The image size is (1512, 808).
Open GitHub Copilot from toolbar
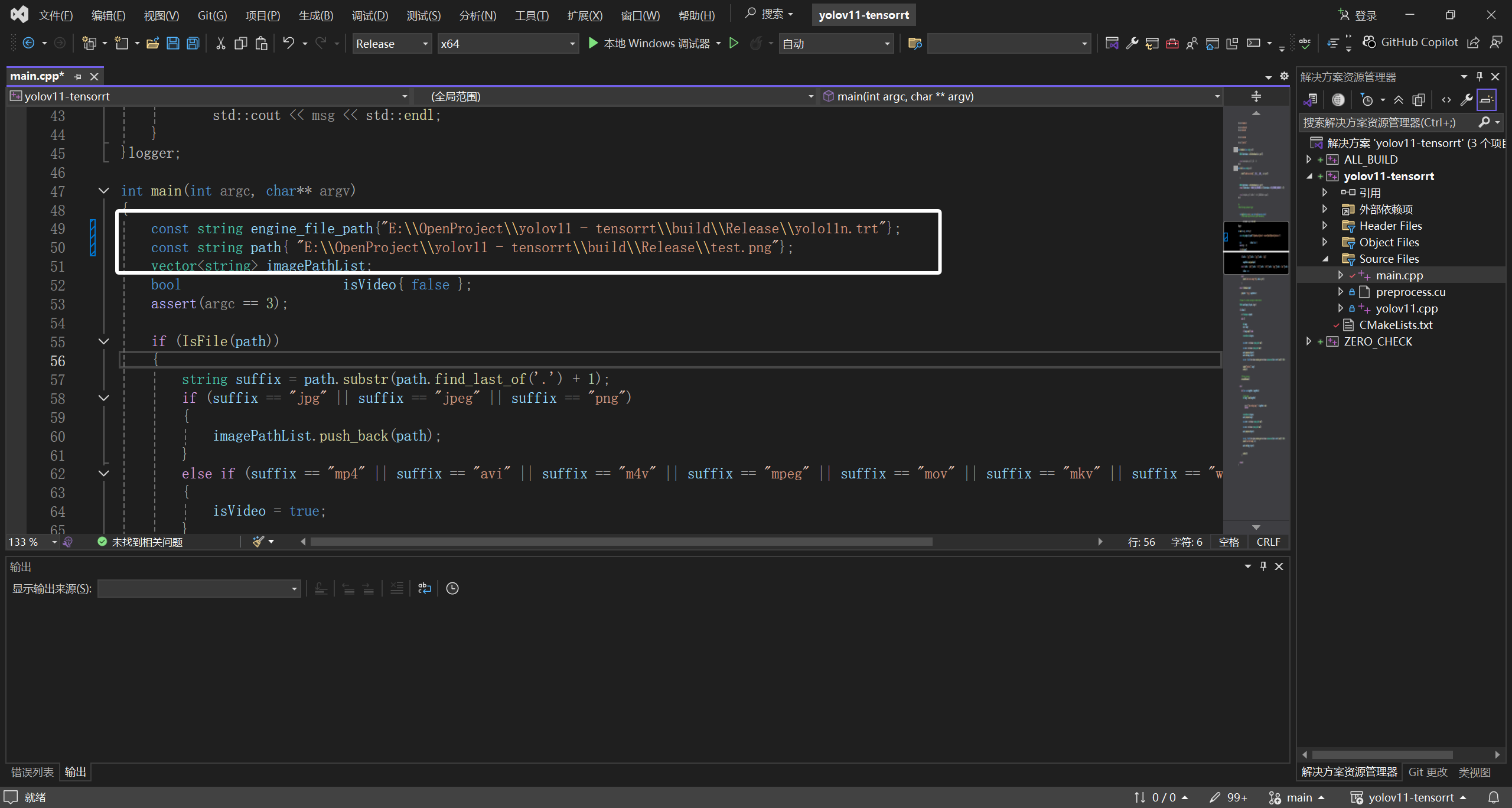pos(1410,43)
